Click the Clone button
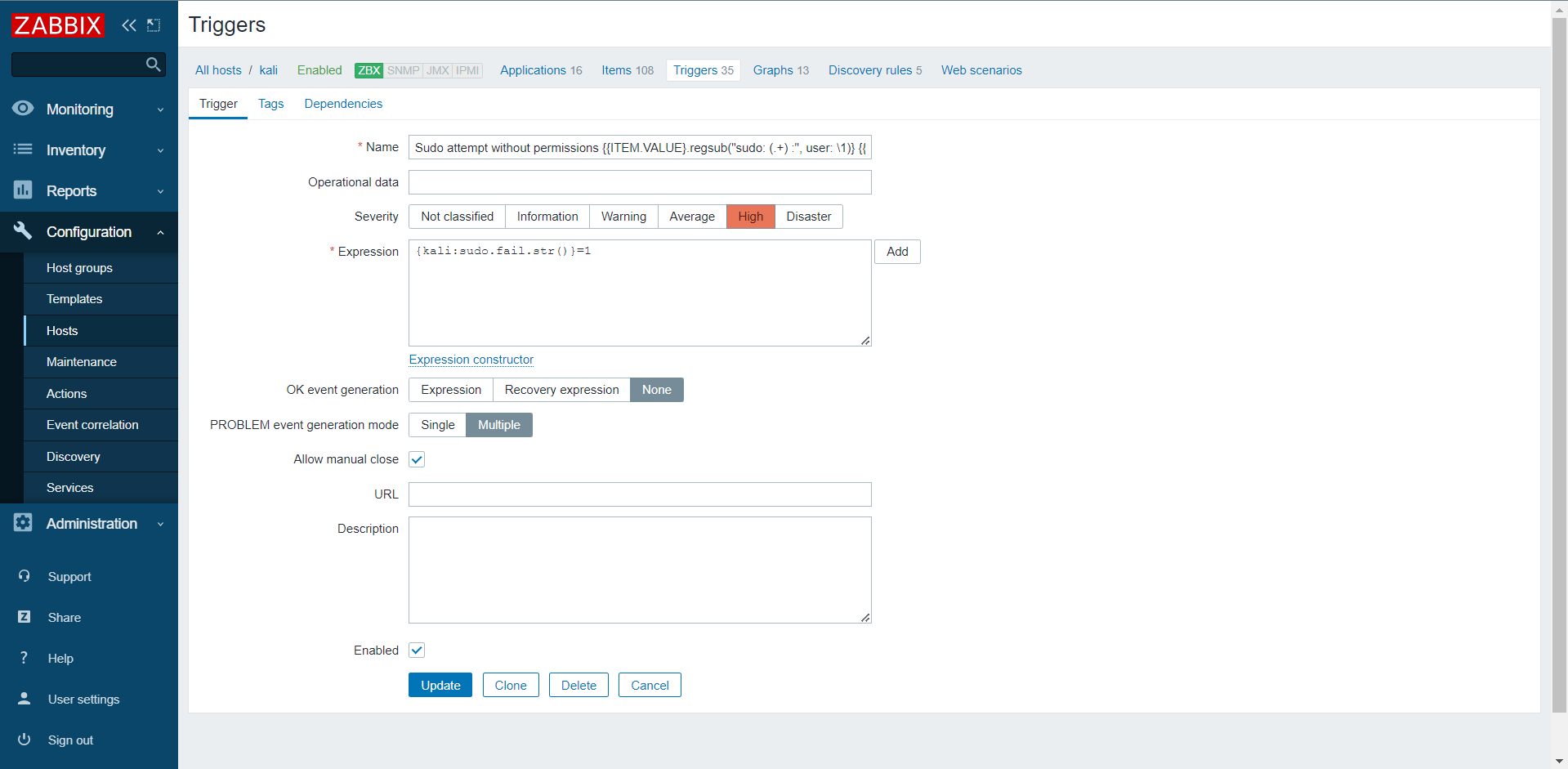 point(511,685)
